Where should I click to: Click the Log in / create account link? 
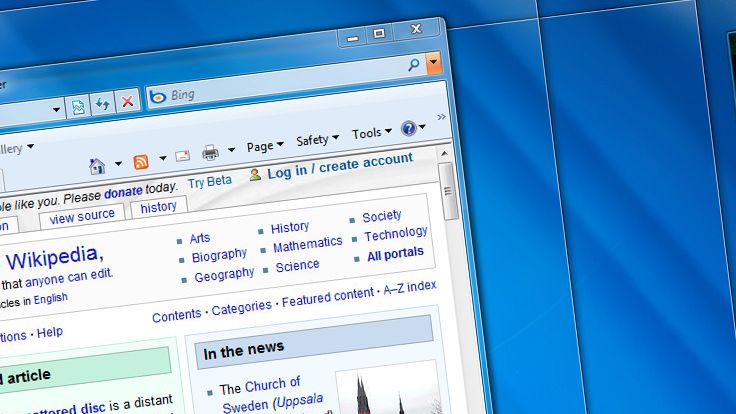340,165
